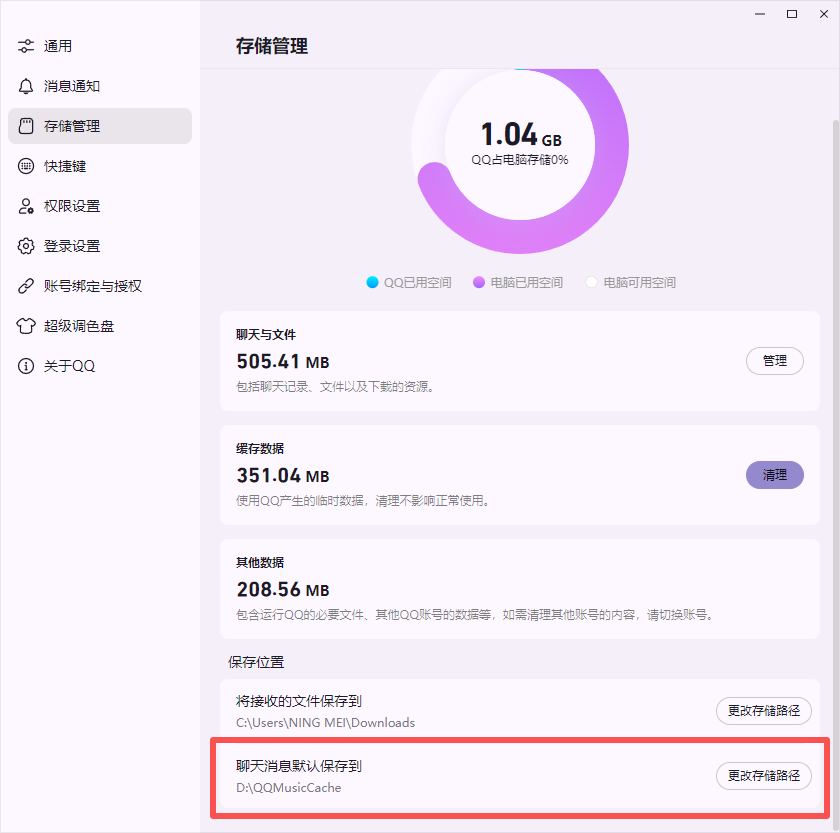Select the 快捷键 keyboard icon
This screenshot has width=840, height=833.
click(x=26, y=166)
